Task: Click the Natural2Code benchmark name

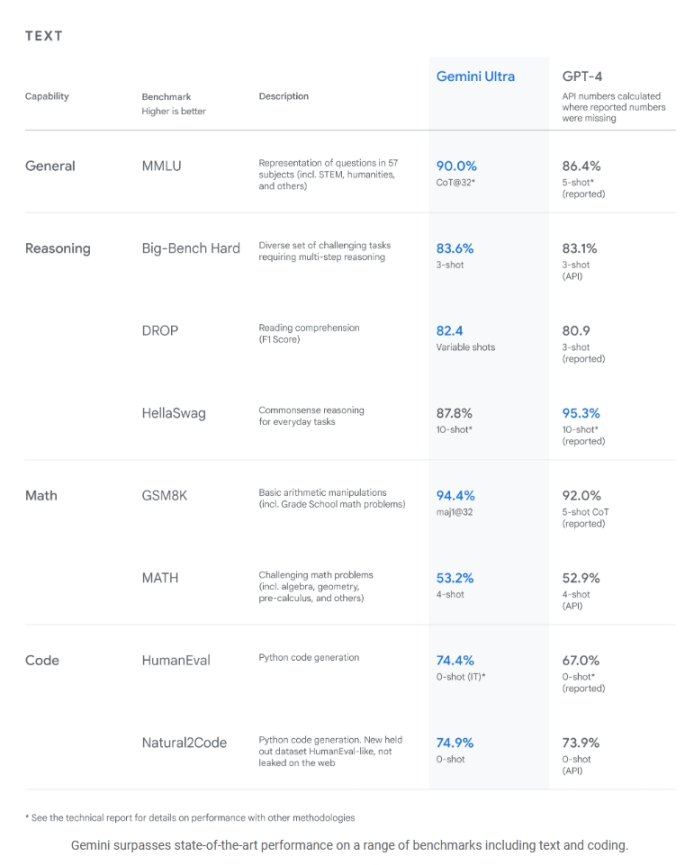Action: [184, 743]
